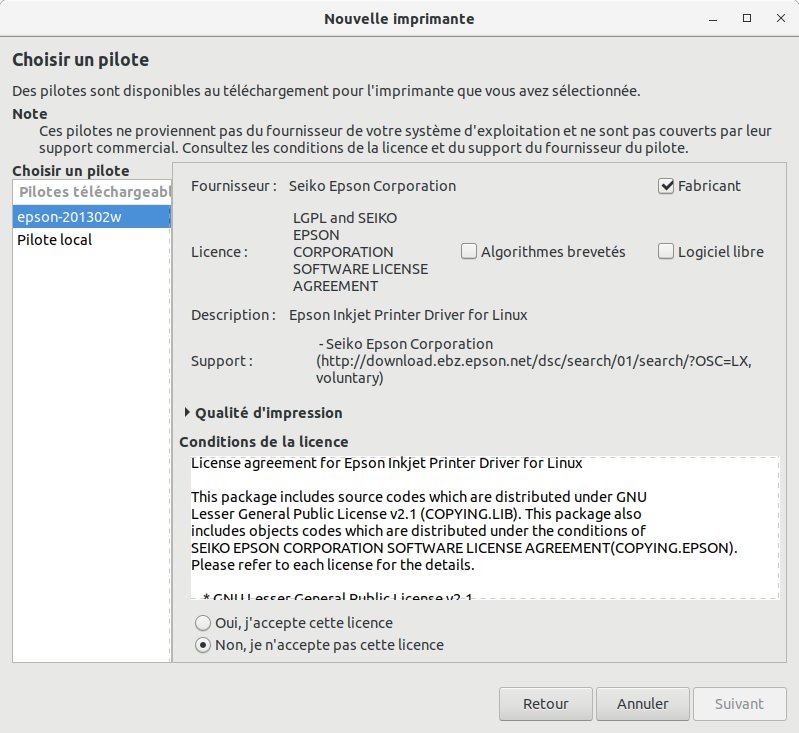Maximize the Nouvelle imprimante window
The height and width of the screenshot is (733, 799).
(x=747, y=18)
